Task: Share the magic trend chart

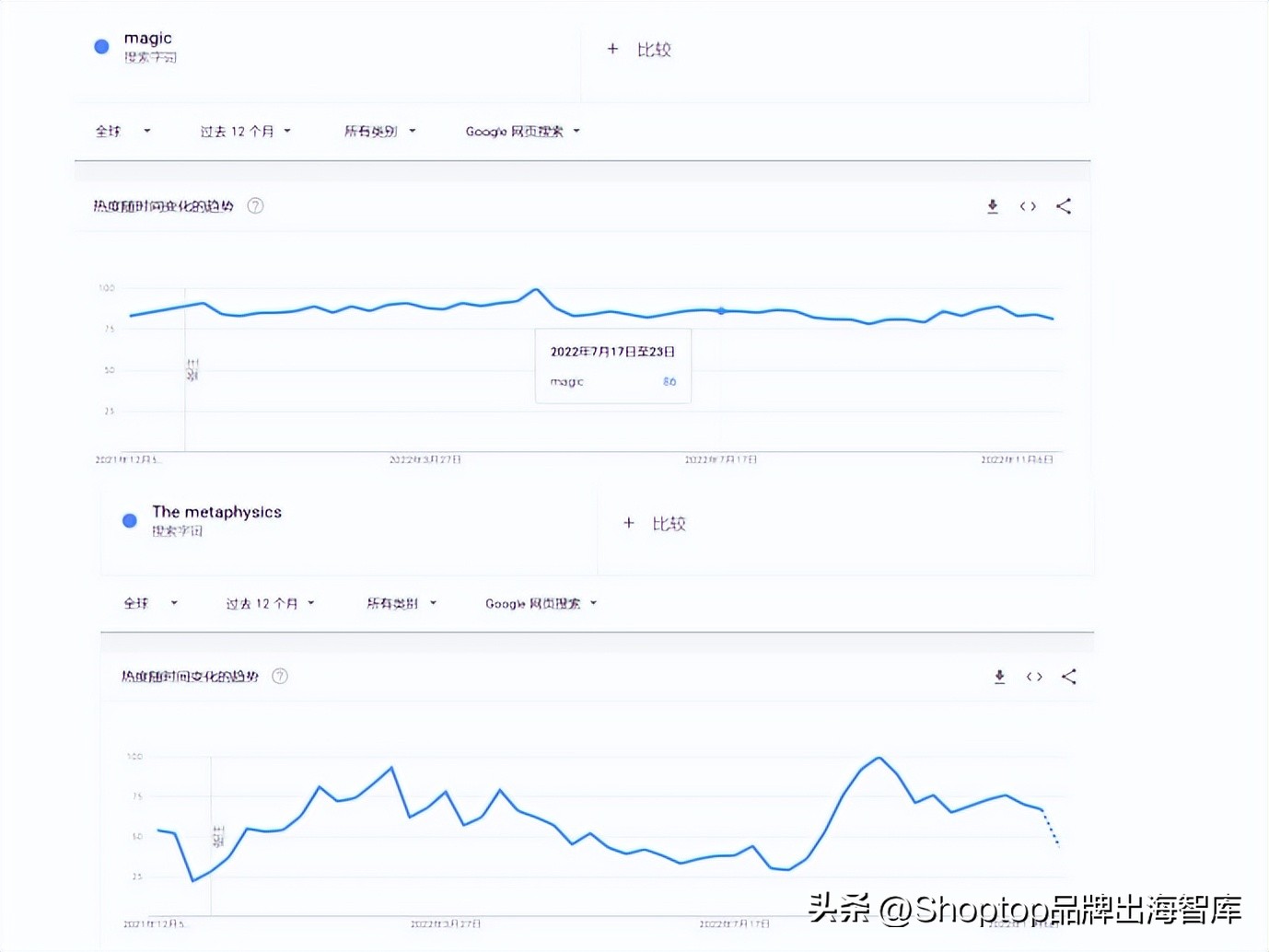Action: (x=1064, y=206)
